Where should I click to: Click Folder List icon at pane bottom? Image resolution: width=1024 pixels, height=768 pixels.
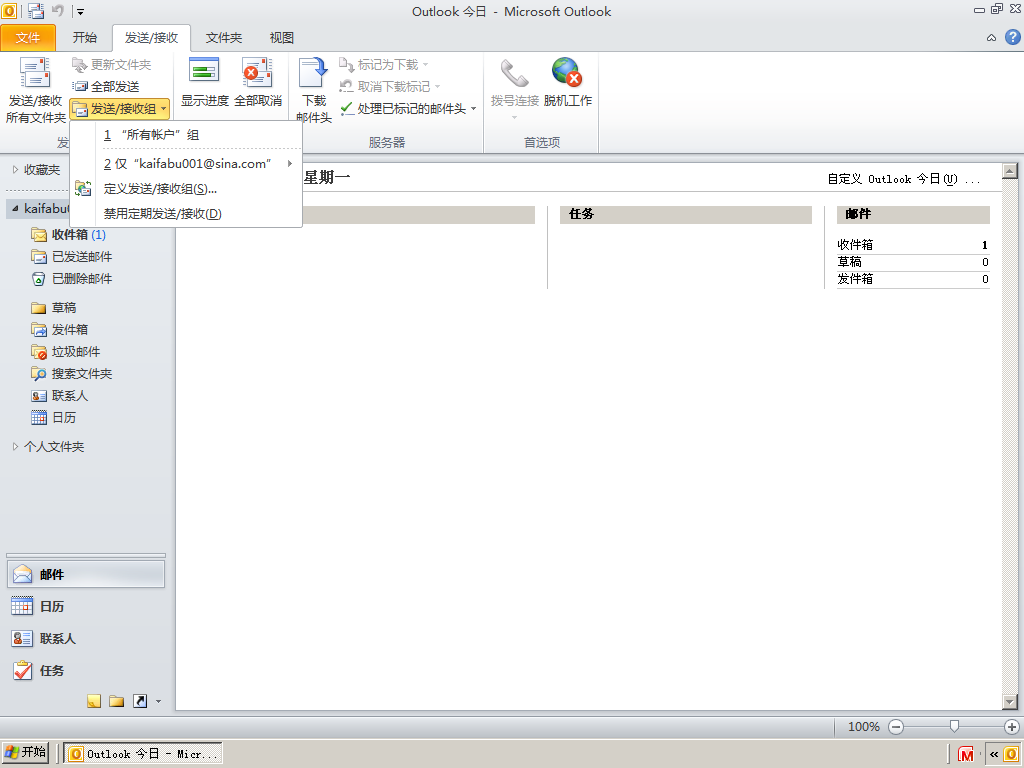(117, 701)
